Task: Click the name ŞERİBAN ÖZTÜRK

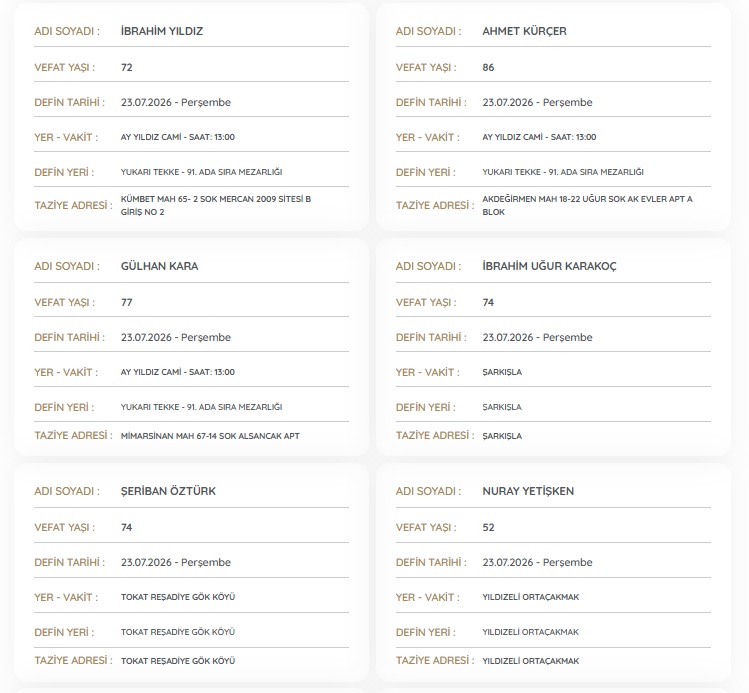Action: click(168, 491)
